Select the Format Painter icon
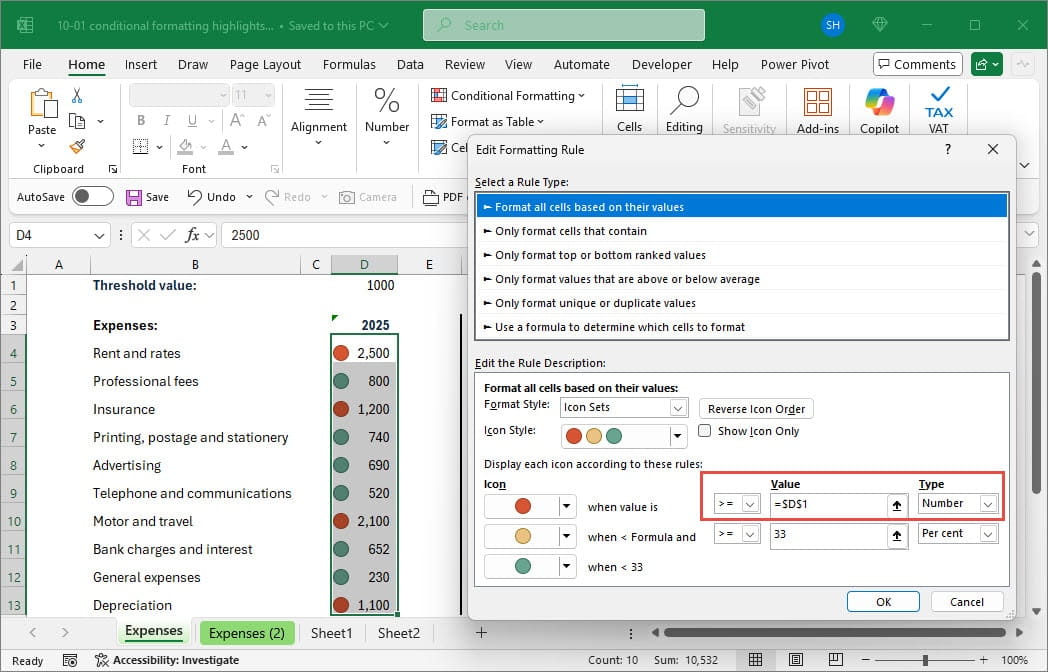The image size is (1048, 672). [x=76, y=147]
